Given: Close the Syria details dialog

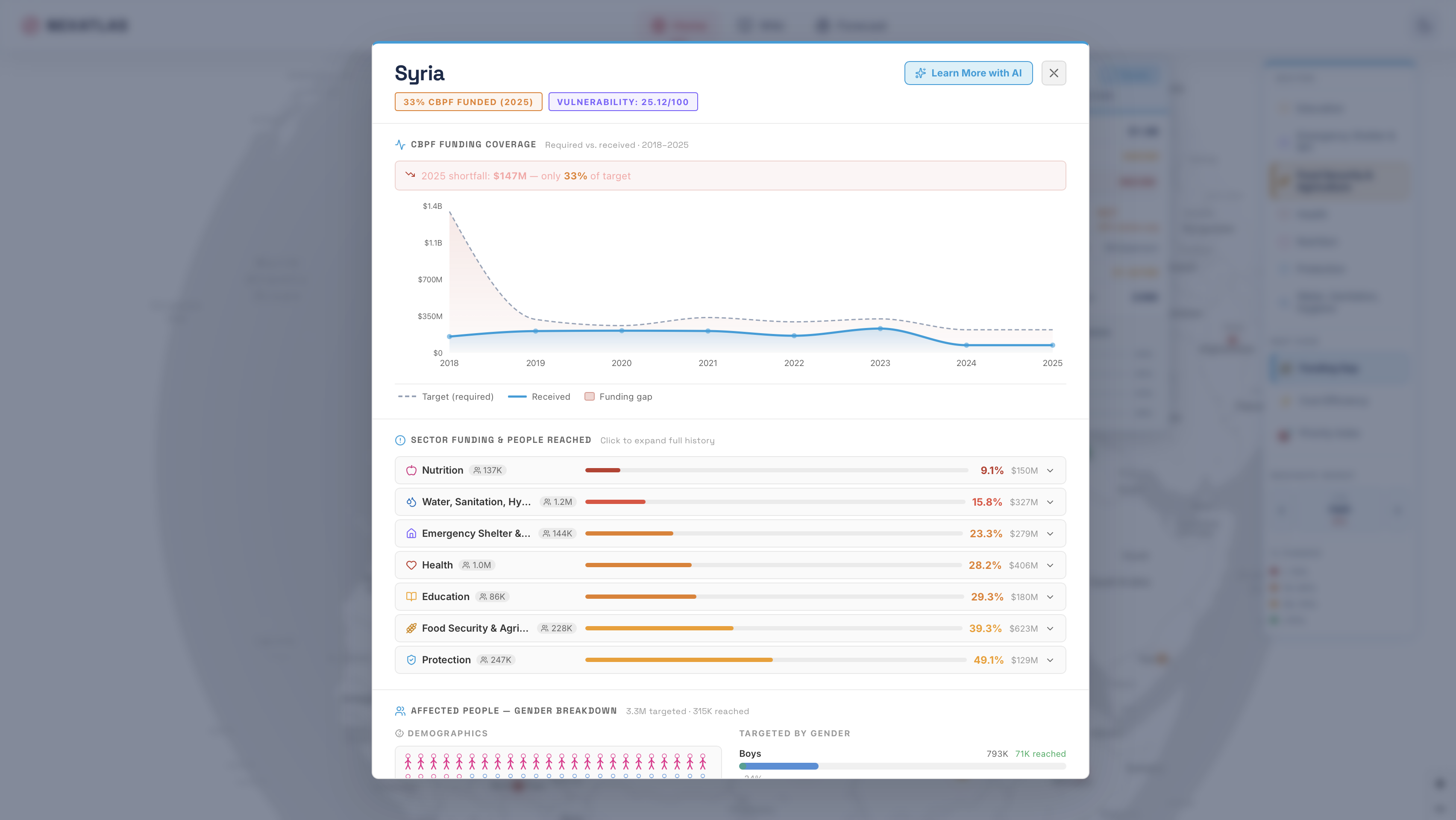Looking at the screenshot, I should coord(1054,73).
